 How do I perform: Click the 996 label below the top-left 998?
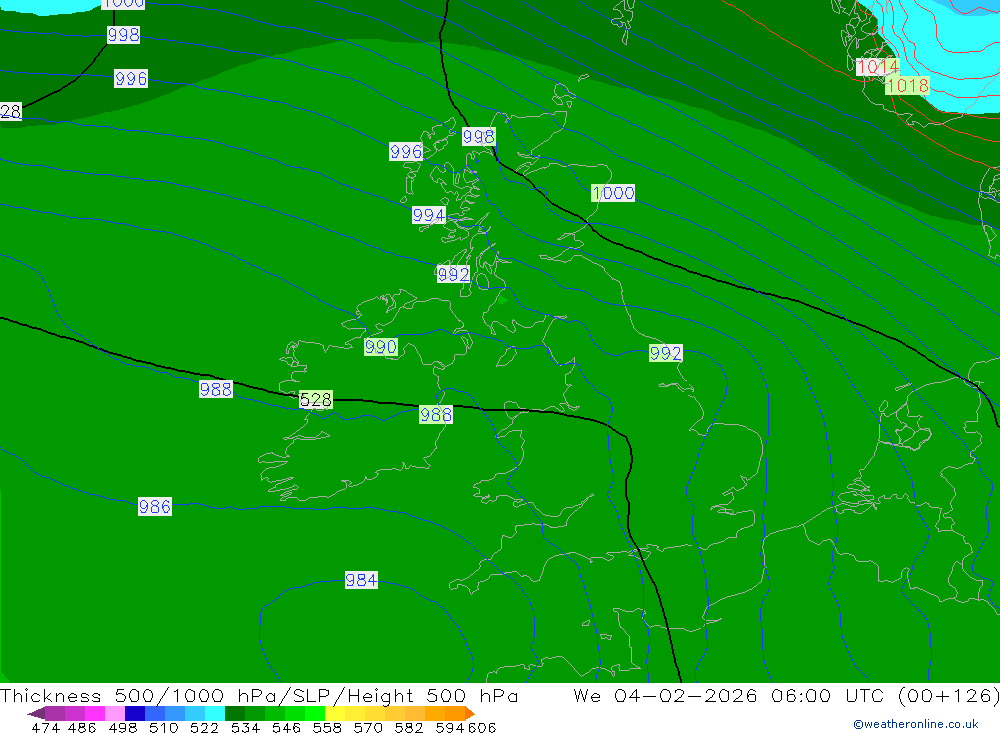[x=131, y=78]
